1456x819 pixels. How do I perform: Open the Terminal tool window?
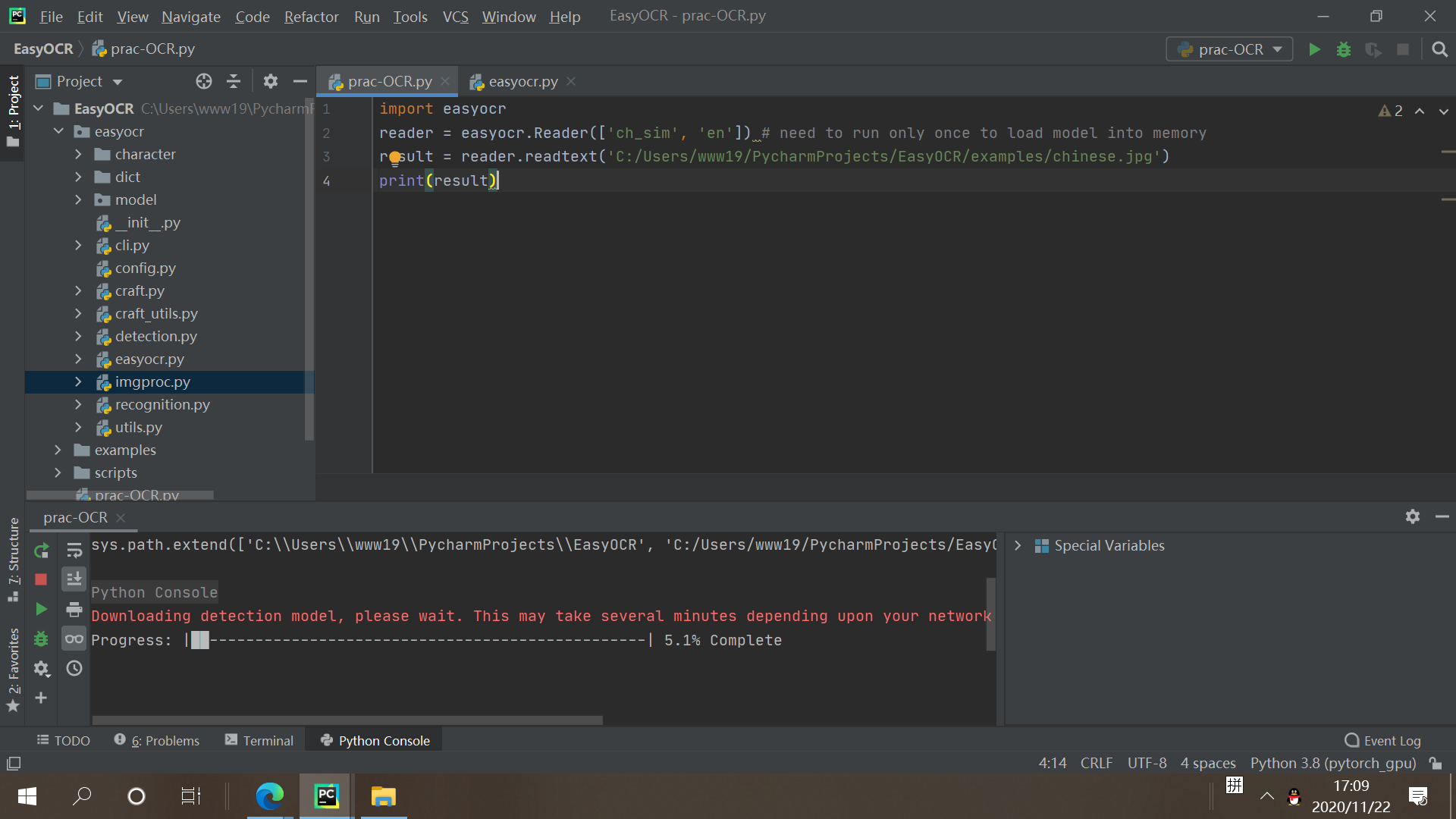tap(259, 740)
